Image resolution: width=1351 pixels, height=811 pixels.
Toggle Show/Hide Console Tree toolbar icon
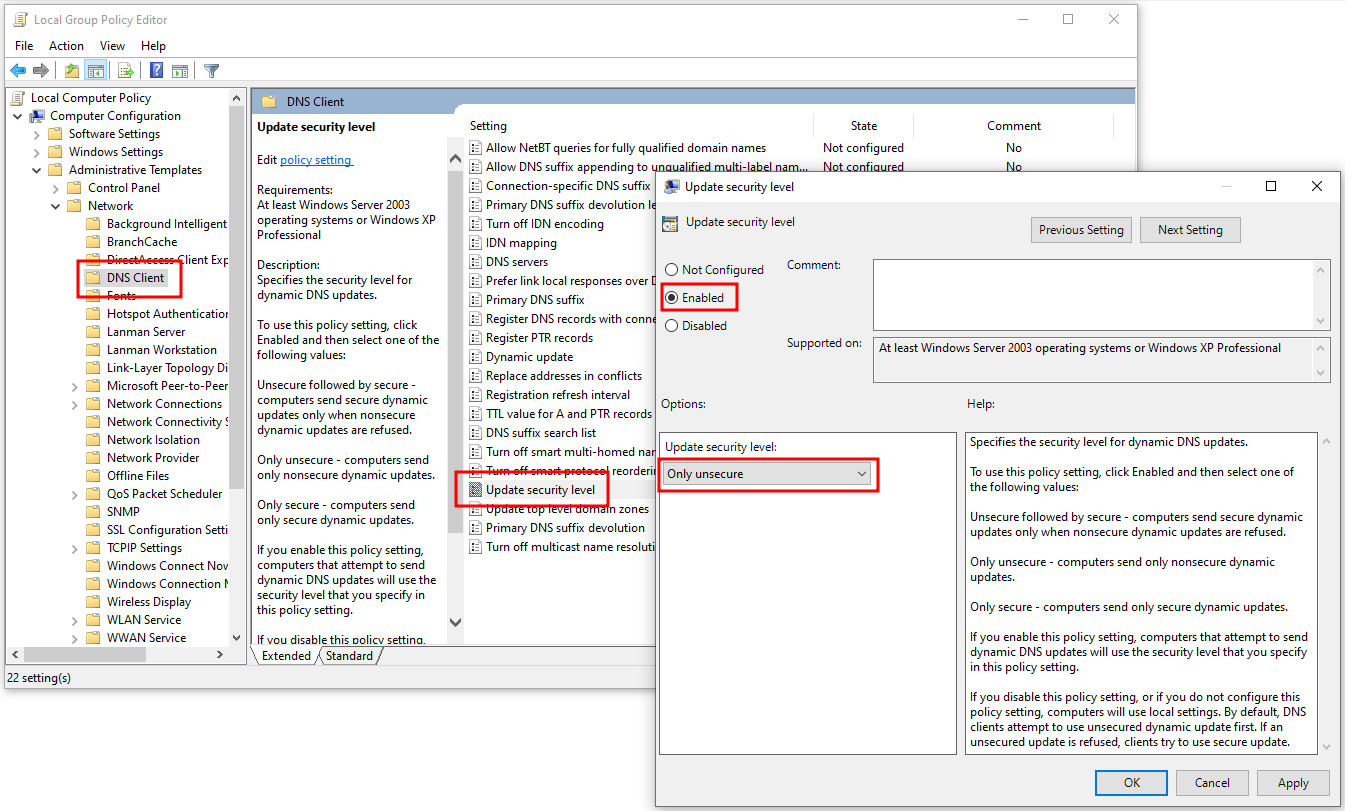(x=96, y=70)
